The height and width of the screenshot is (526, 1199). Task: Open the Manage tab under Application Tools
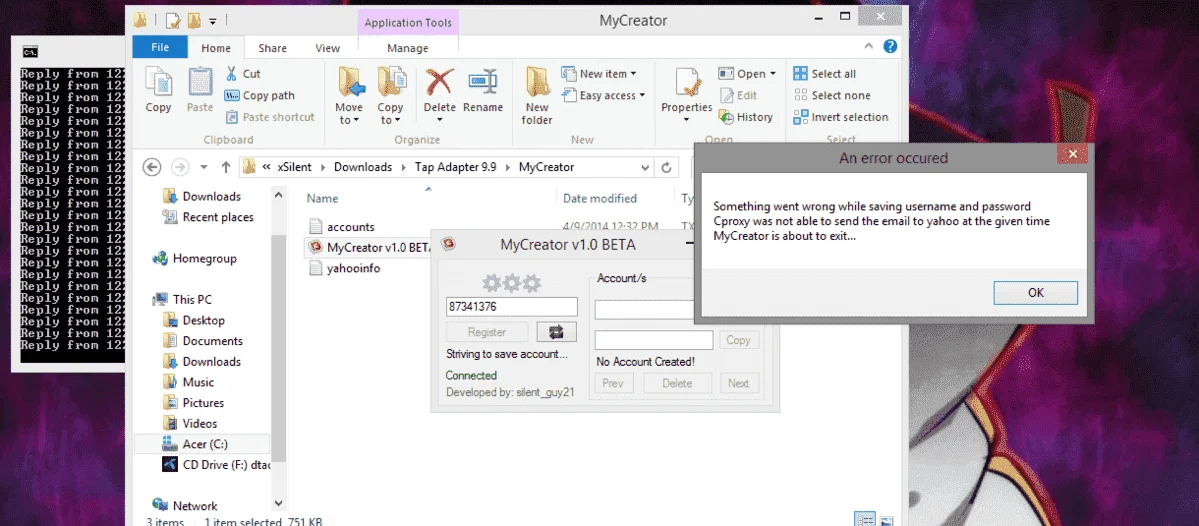[x=408, y=48]
